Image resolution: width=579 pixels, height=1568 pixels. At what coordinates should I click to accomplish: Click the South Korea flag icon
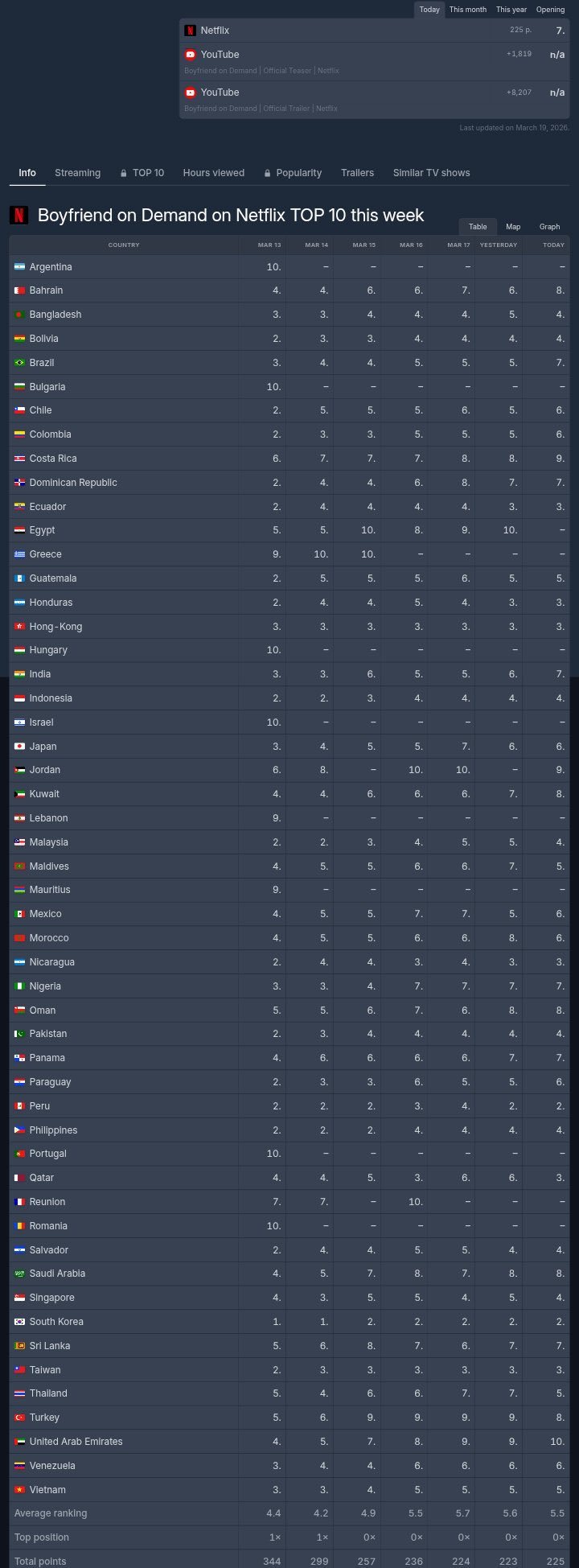(x=20, y=1322)
